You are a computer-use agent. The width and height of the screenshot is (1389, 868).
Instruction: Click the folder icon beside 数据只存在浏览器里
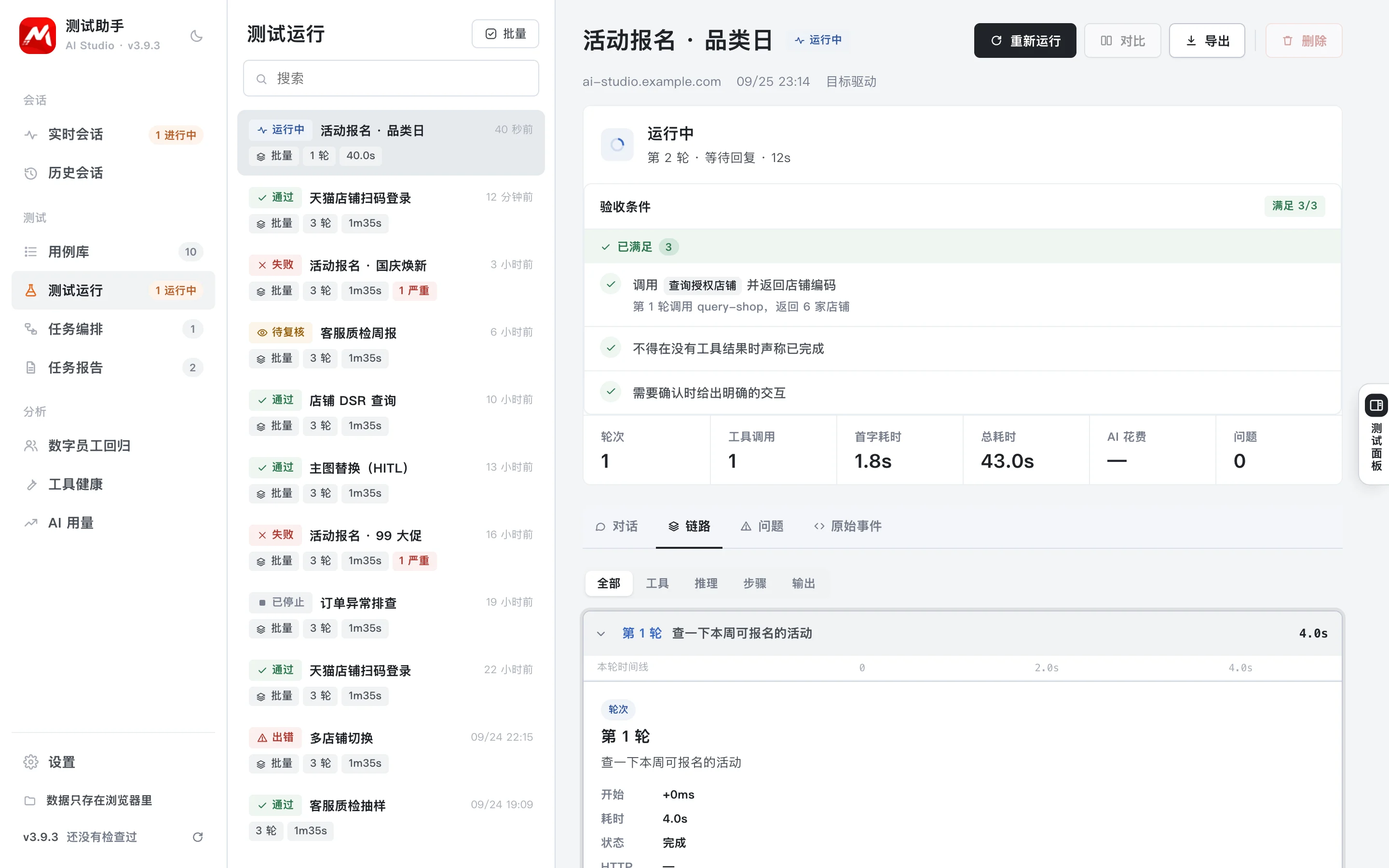[30, 800]
